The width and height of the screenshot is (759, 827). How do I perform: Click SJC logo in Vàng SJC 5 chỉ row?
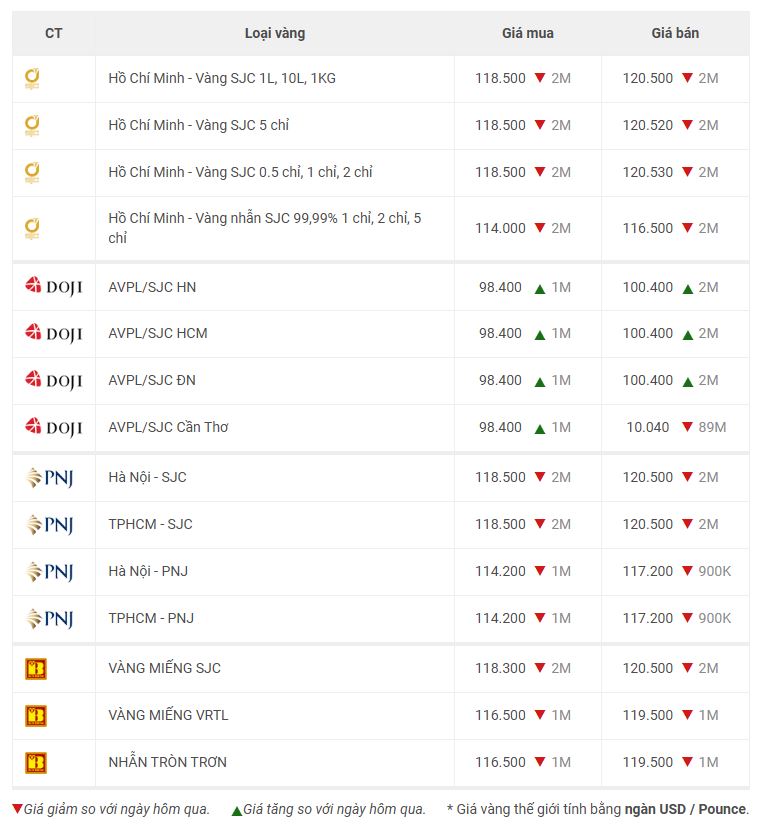coord(32,125)
